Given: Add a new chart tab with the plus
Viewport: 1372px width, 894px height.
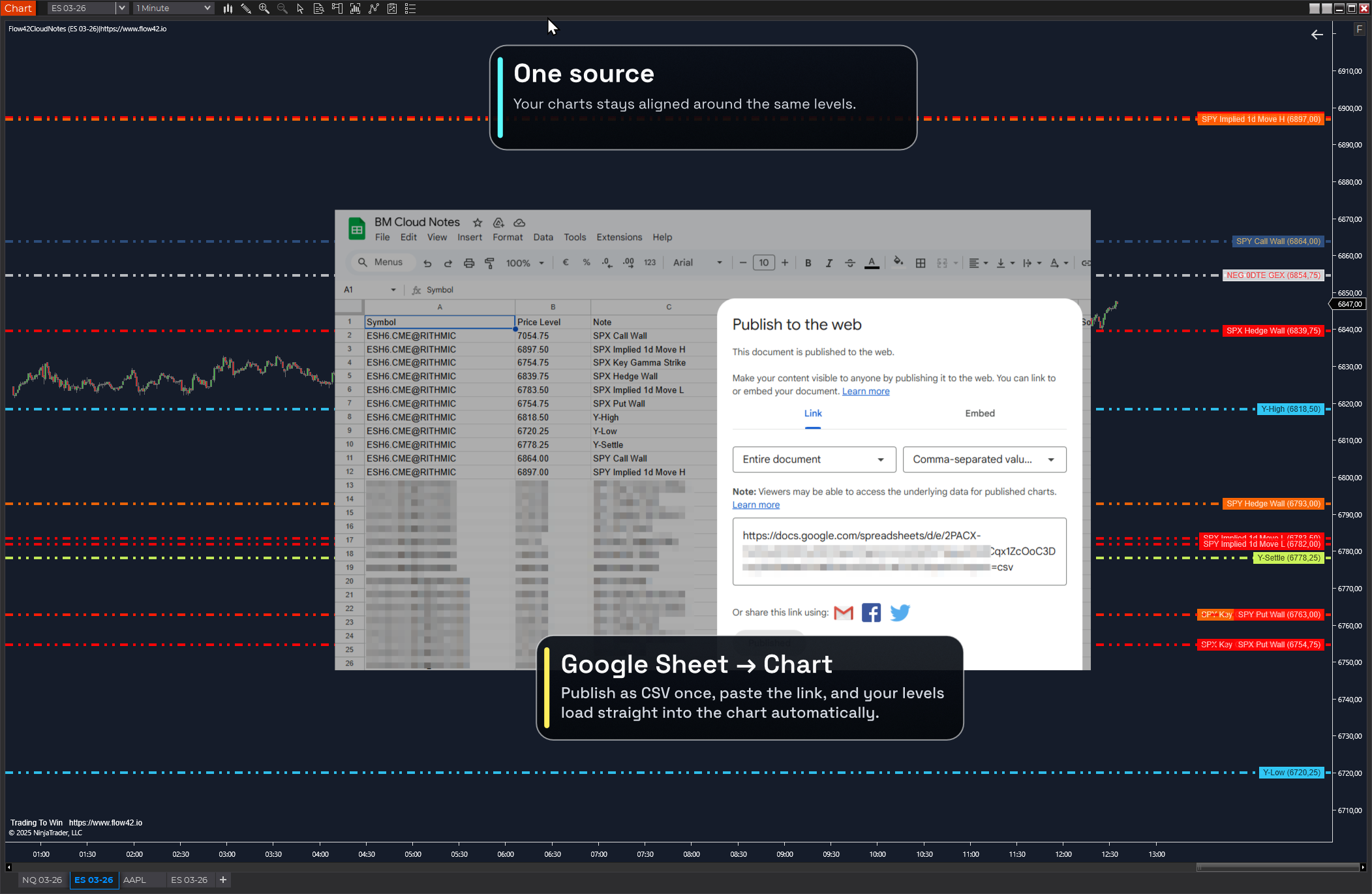Looking at the screenshot, I should [223, 880].
